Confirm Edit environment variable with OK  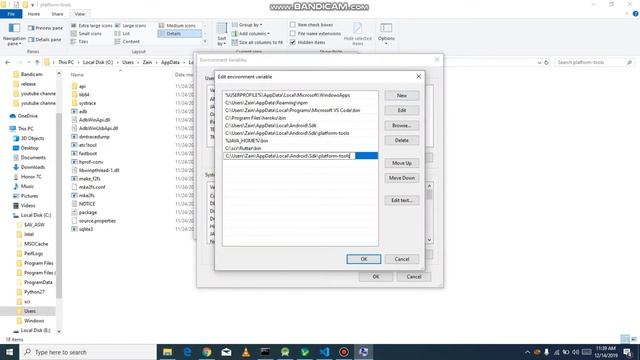pos(364,259)
